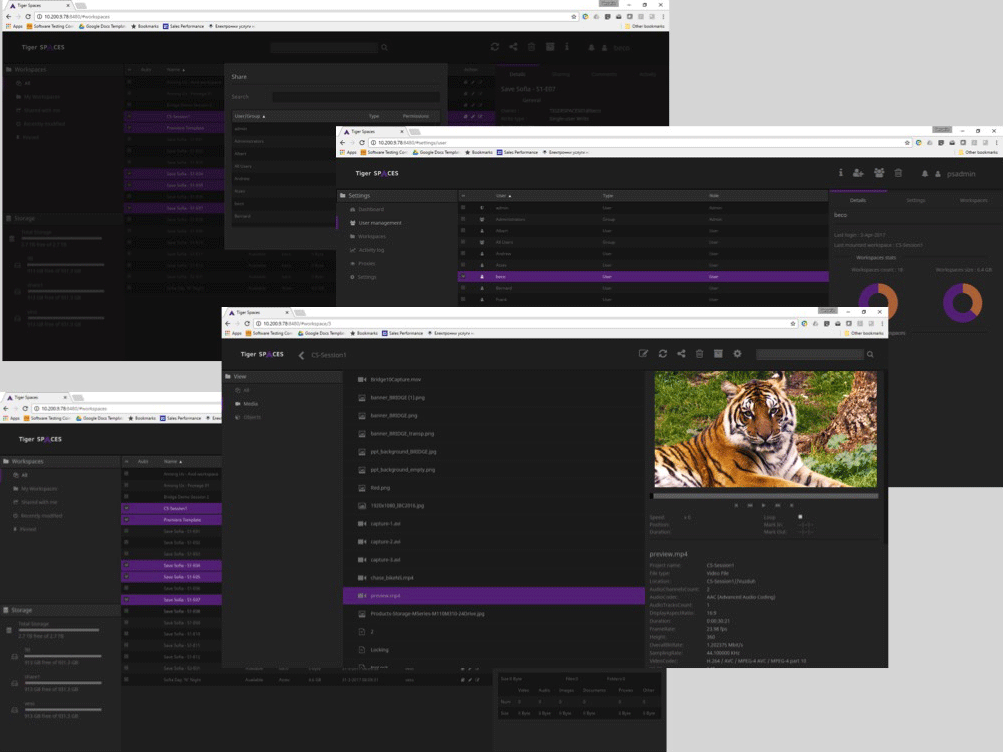Select User management in the Settings sidebar
This screenshot has width=1003, height=752.
pos(376,223)
